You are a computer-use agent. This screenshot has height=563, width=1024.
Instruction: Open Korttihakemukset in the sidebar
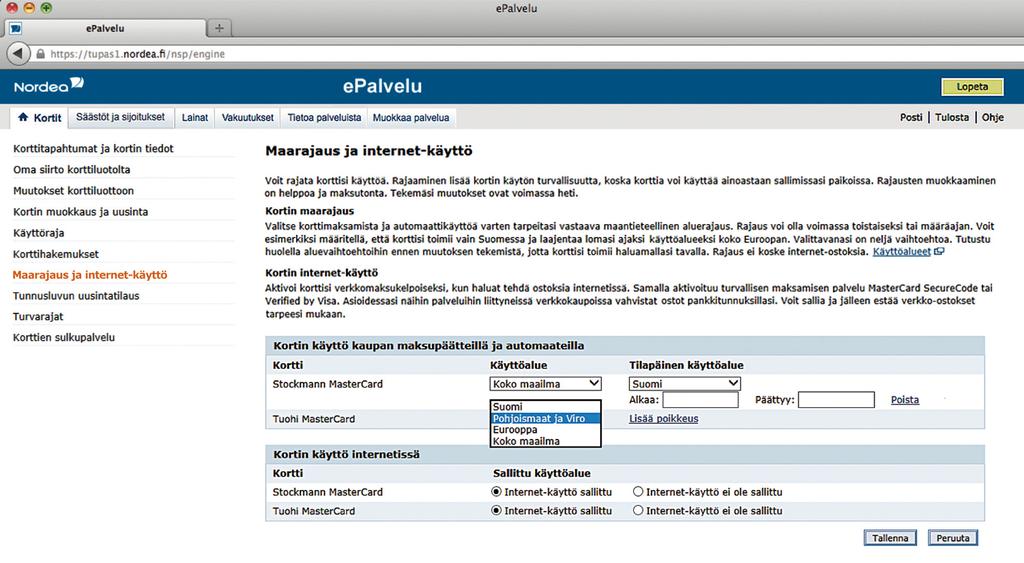click(56, 253)
